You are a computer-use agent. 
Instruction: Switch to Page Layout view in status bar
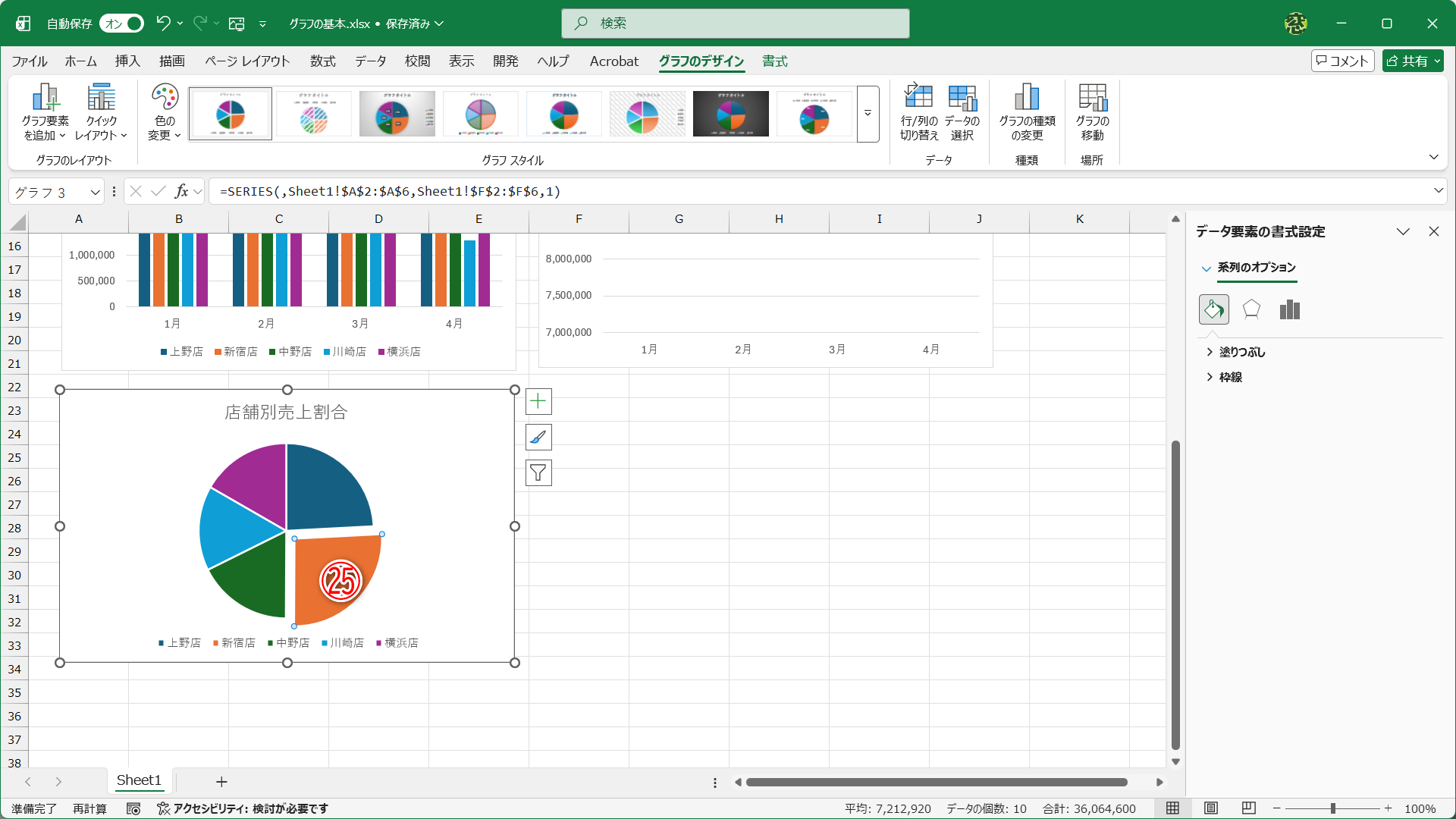[x=1211, y=808]
